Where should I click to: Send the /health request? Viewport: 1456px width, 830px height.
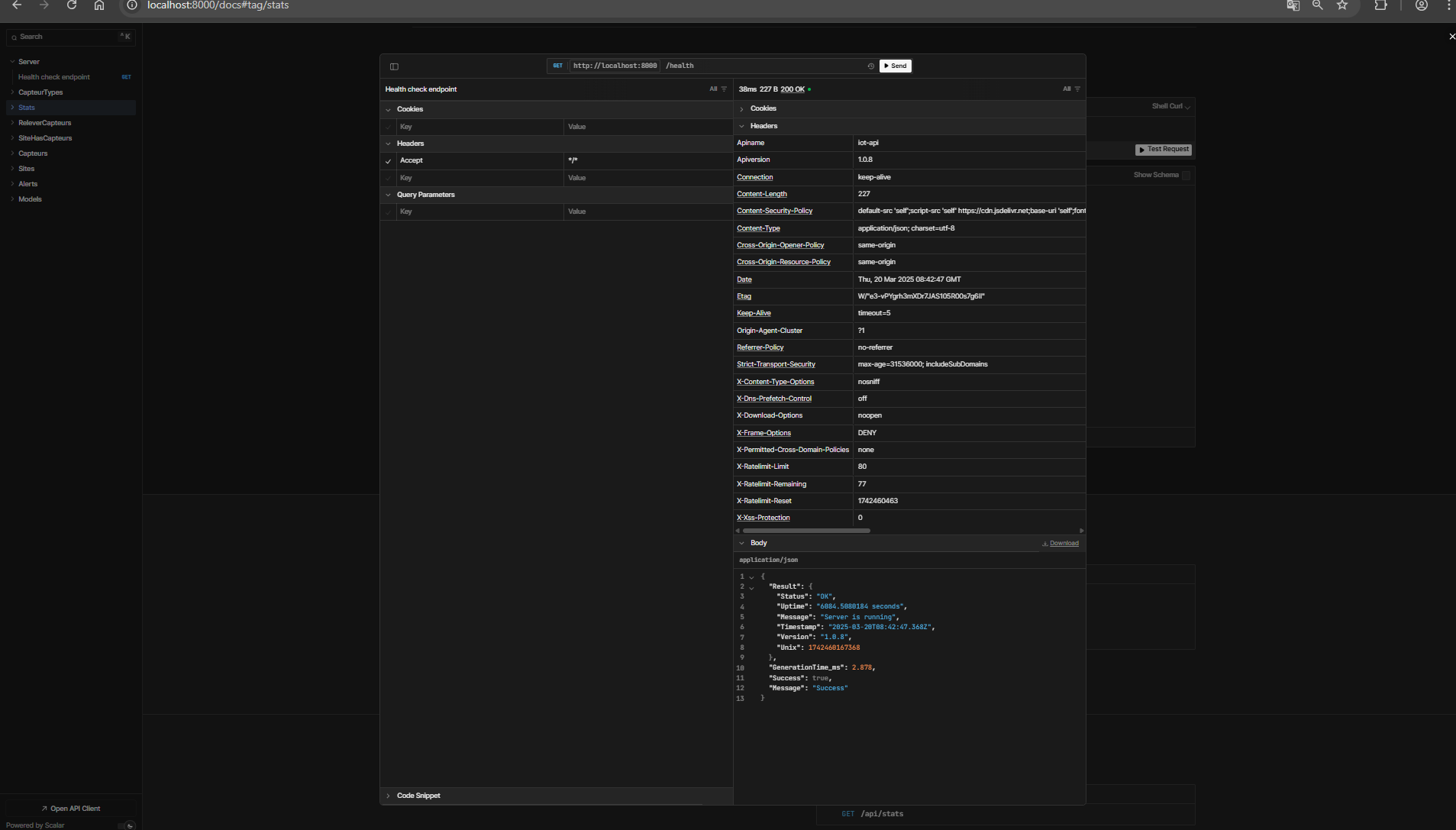(896, 66)
